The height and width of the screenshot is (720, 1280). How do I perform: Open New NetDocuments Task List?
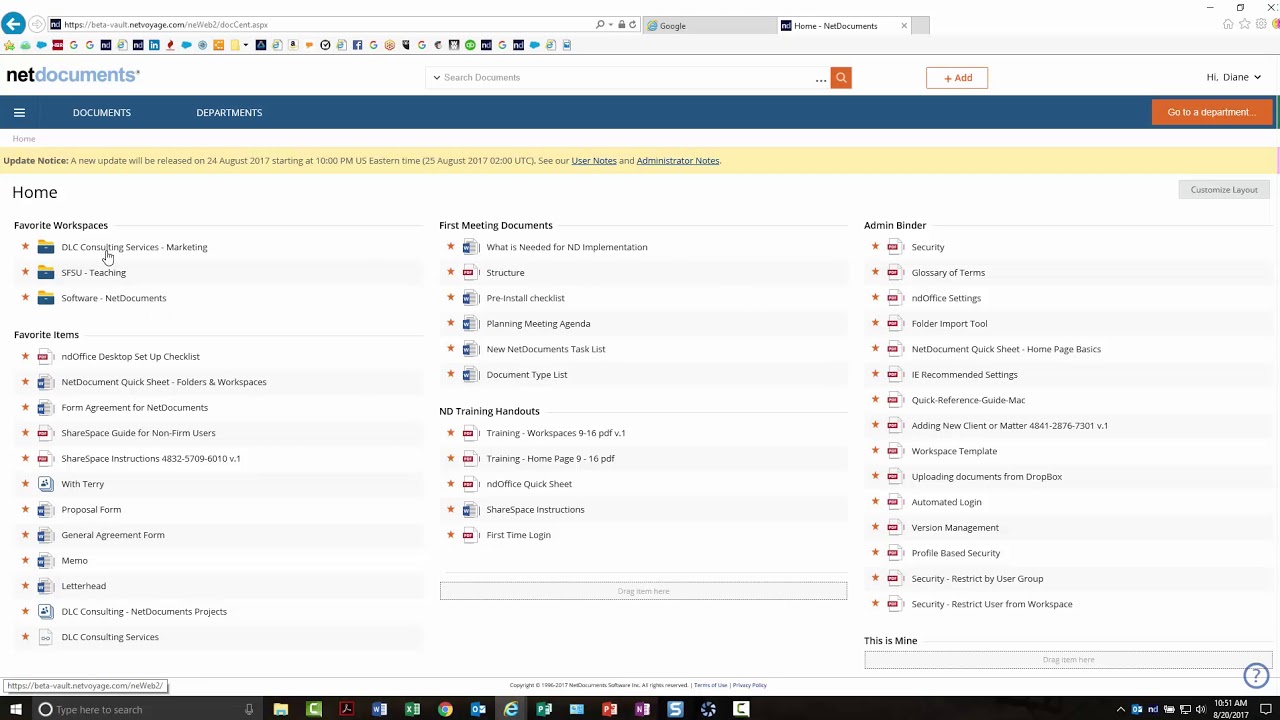[x=546, y=349]
